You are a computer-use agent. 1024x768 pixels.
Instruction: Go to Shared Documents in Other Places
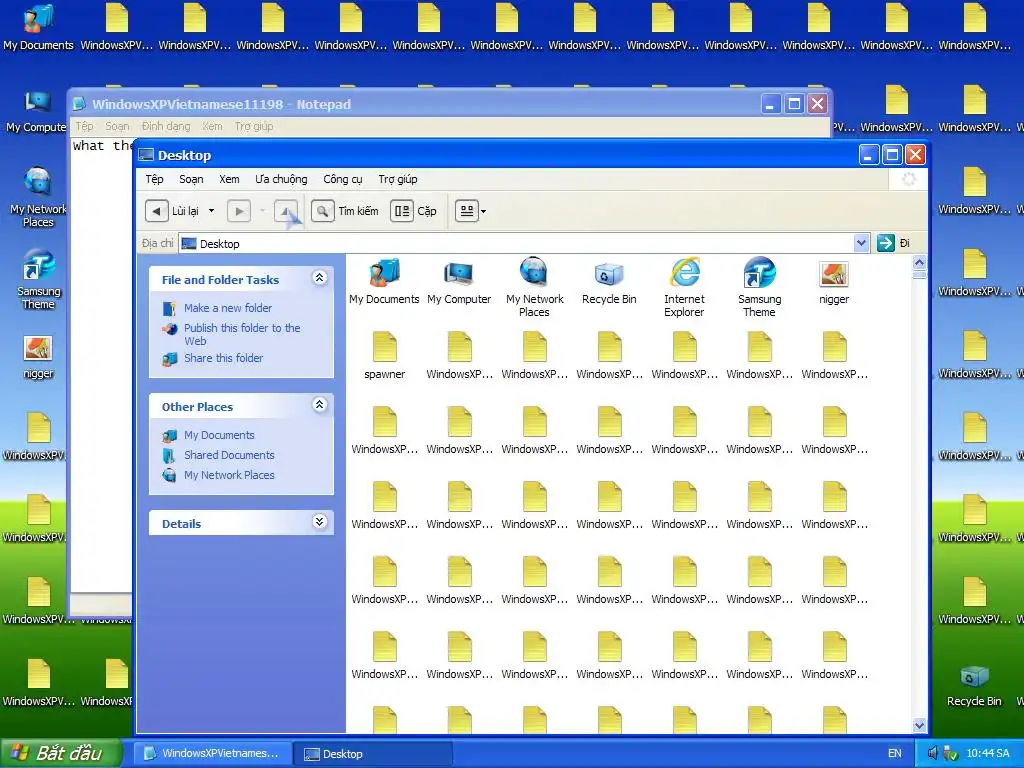click(x=229, y=455)
